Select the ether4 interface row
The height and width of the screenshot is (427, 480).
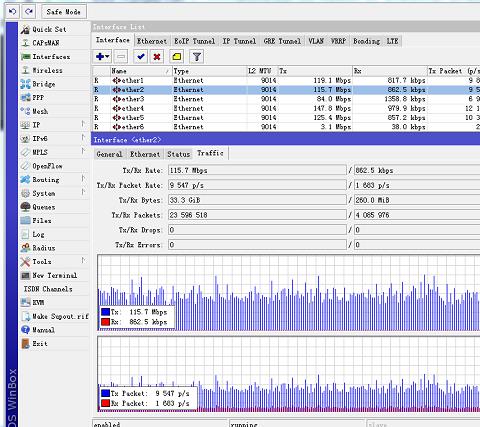(286, 108)
